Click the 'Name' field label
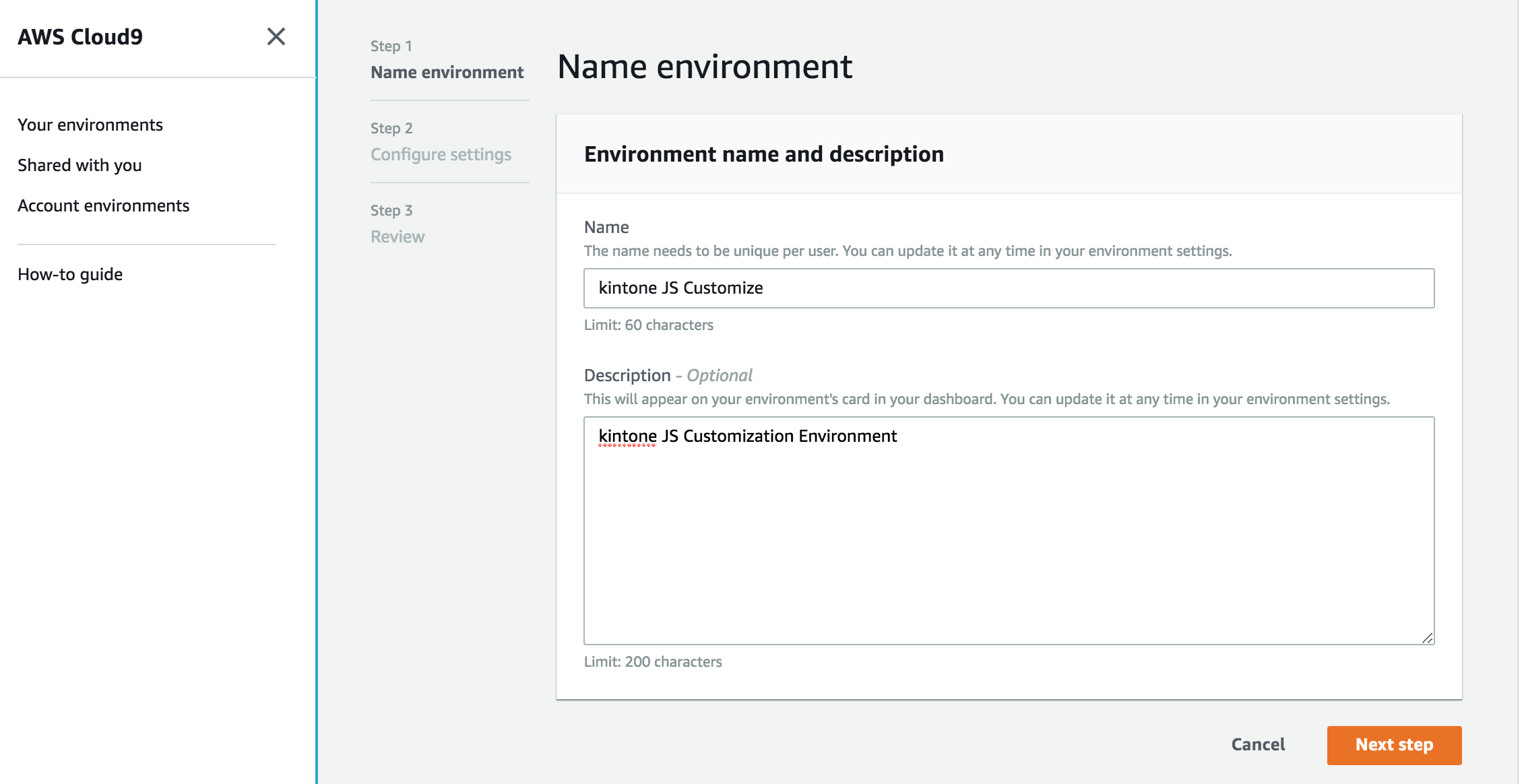This screenshot has height=784, width=1524. (606, 227)
